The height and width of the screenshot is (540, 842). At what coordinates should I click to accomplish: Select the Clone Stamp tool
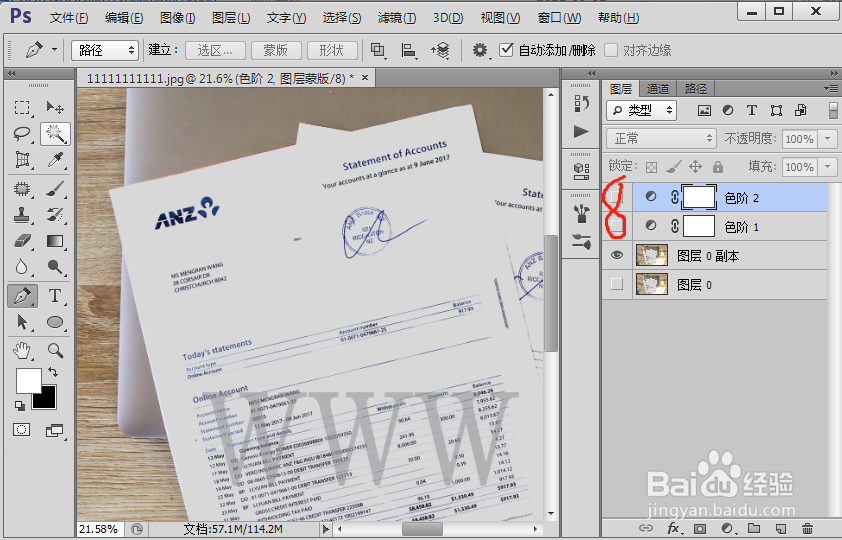(22, 215)
